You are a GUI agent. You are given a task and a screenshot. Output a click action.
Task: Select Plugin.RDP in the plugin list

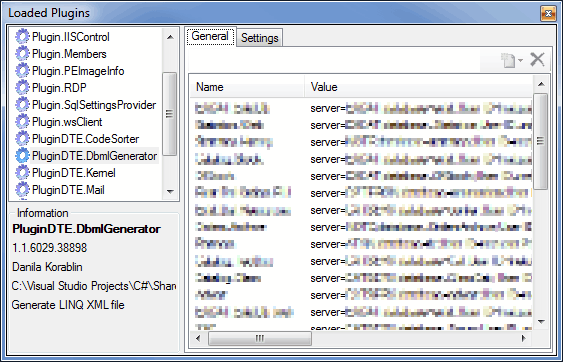tap(59, 88)
